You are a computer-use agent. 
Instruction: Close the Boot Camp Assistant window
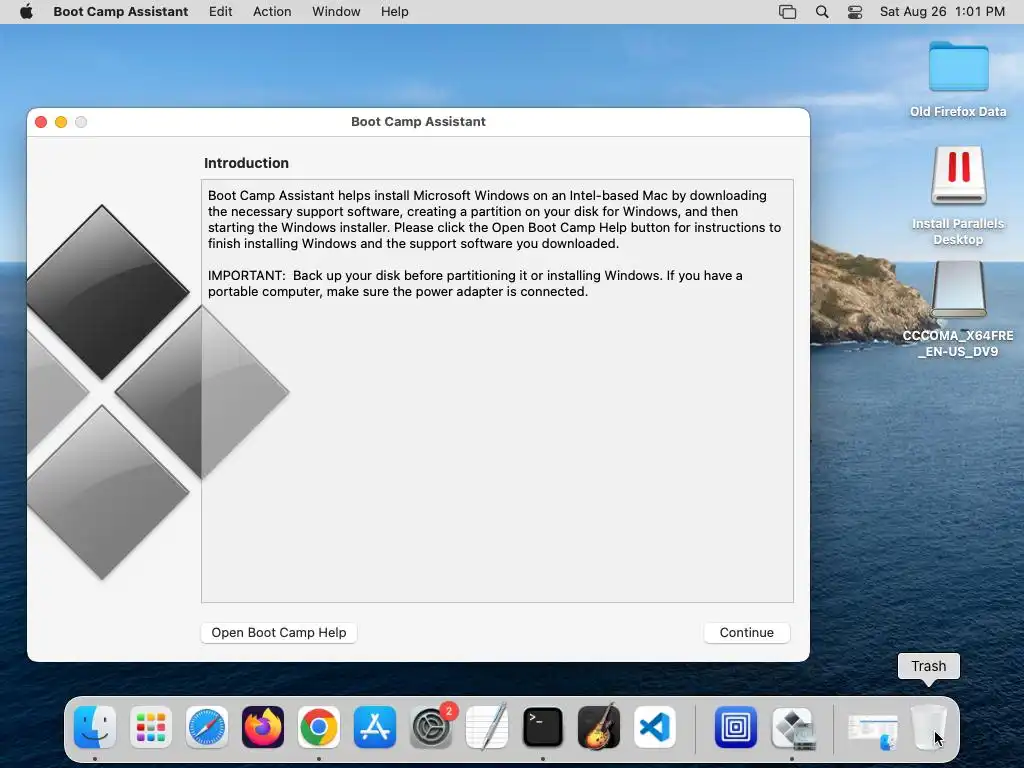tap(41, 122)
